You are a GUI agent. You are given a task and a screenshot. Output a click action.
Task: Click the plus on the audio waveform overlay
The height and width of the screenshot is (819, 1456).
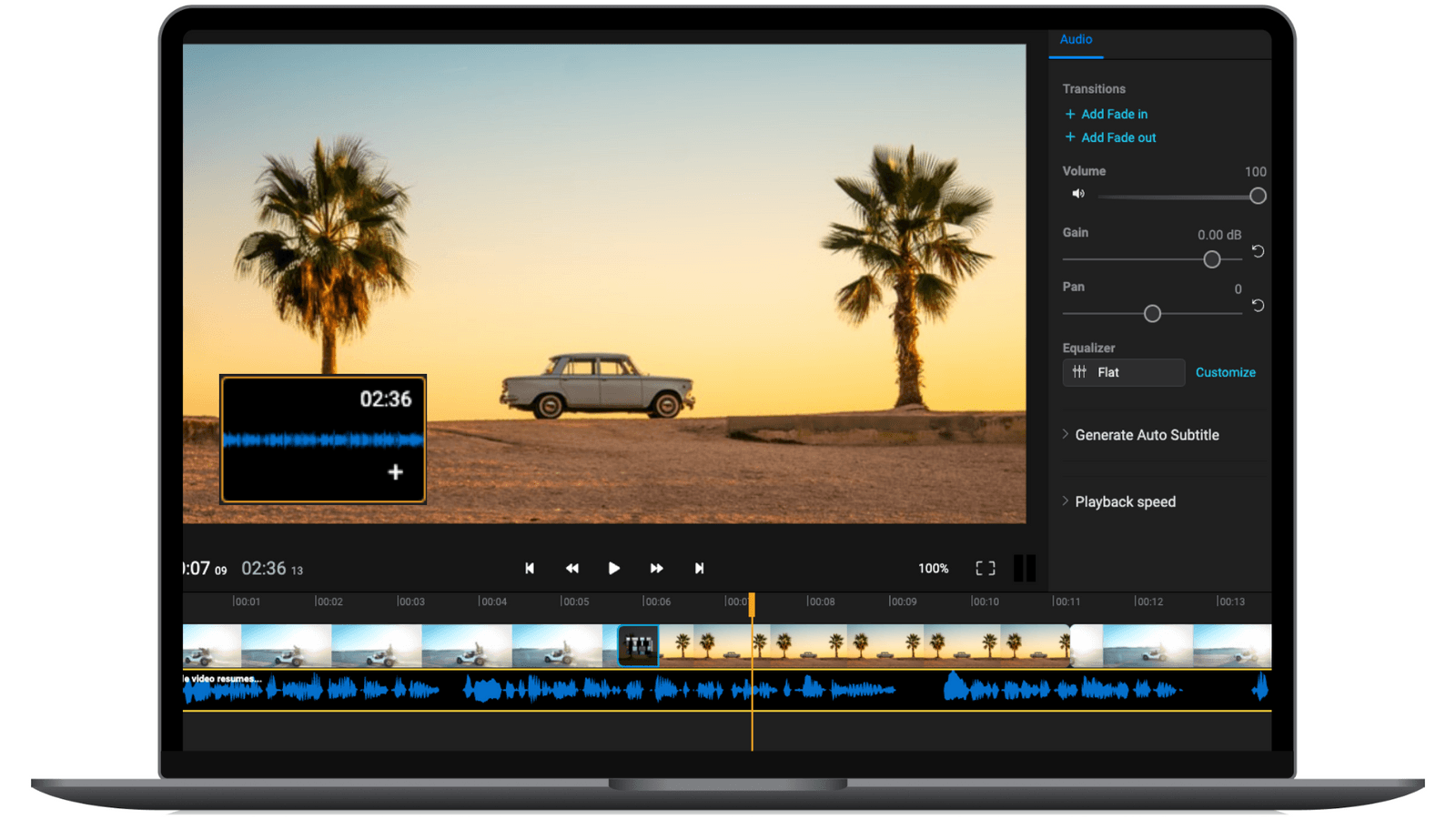(395, 472)
